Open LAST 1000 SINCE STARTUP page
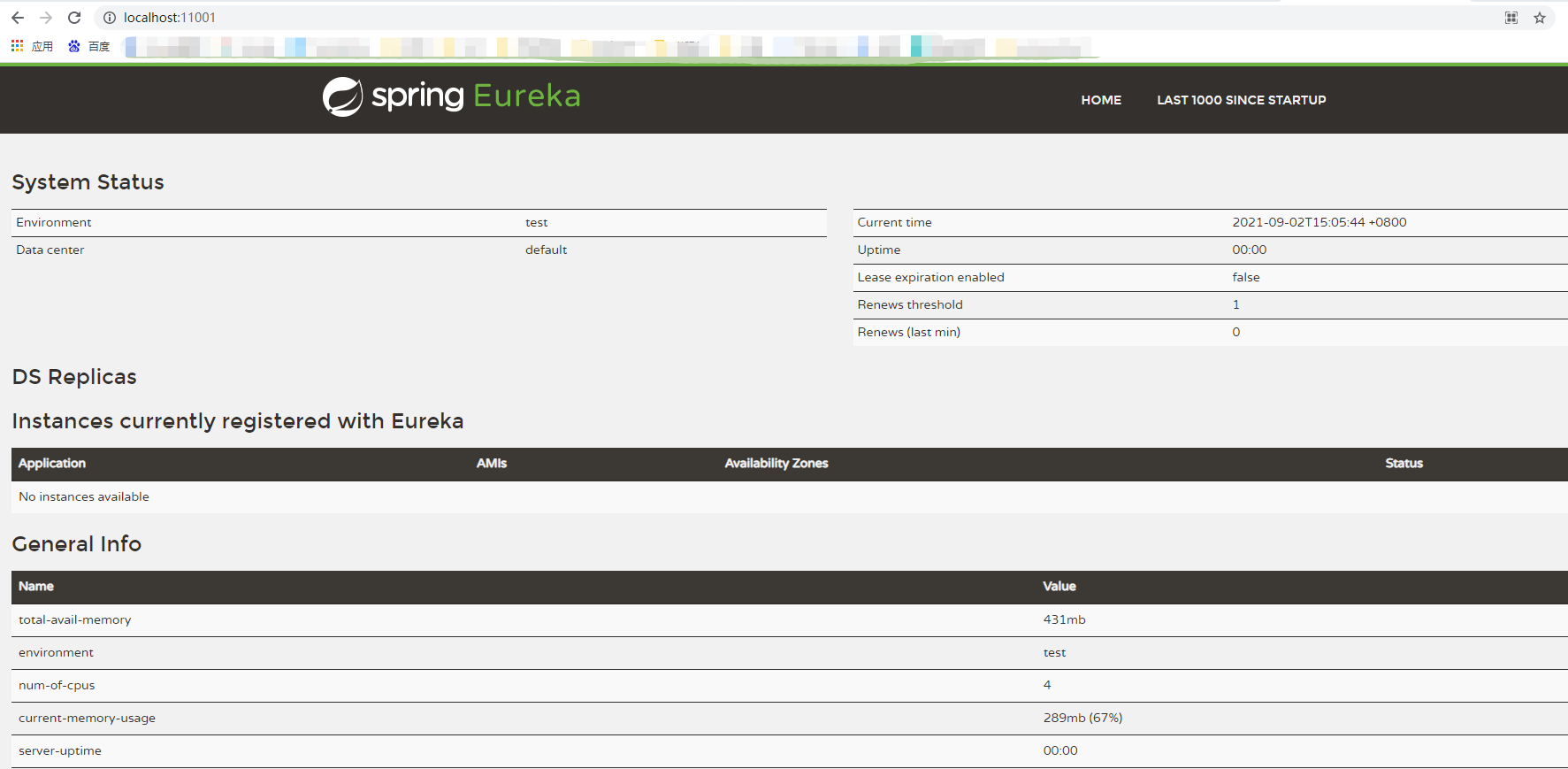 [x=1242, y=100]
